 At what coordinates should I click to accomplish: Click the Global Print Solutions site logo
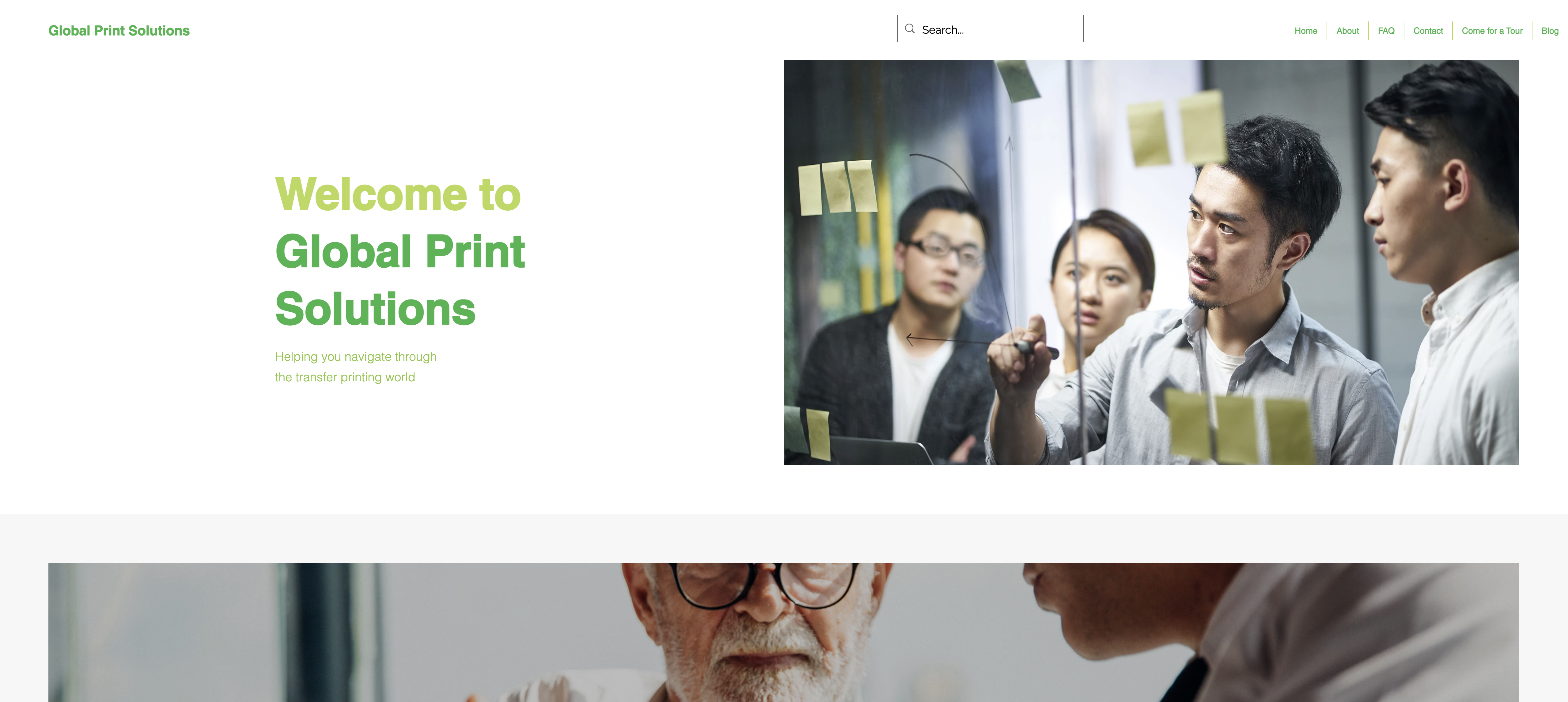tap(119, 30)
